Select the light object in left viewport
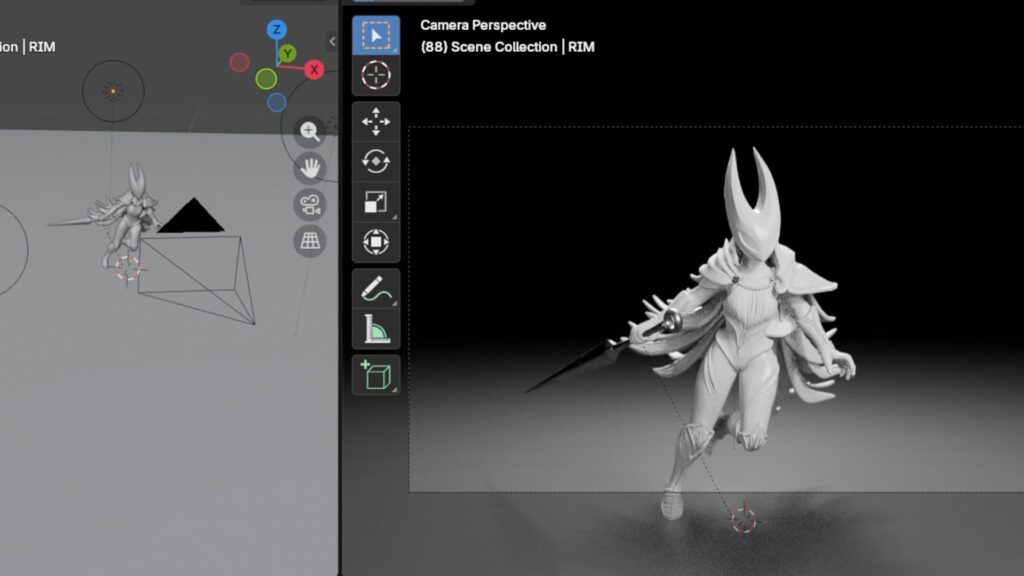Screen dimensions: 1024x576 coord(113,92)
